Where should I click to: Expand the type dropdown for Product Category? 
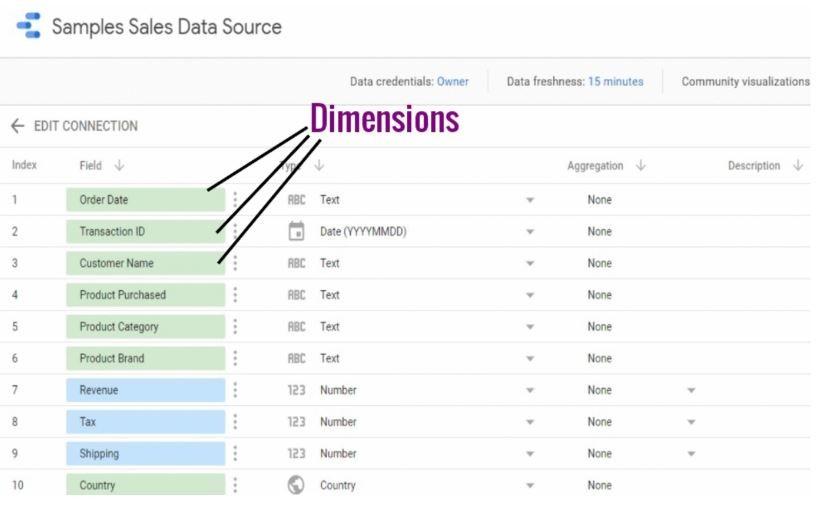[530, 327]
